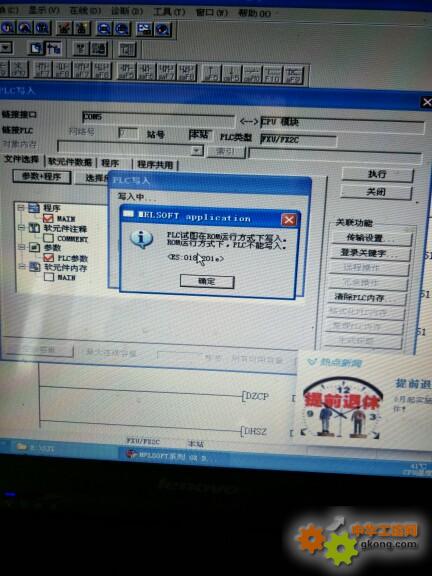Click the info icon in MELSOFT dialog
This screenshot has height=576, width=432.
(141, 240)
